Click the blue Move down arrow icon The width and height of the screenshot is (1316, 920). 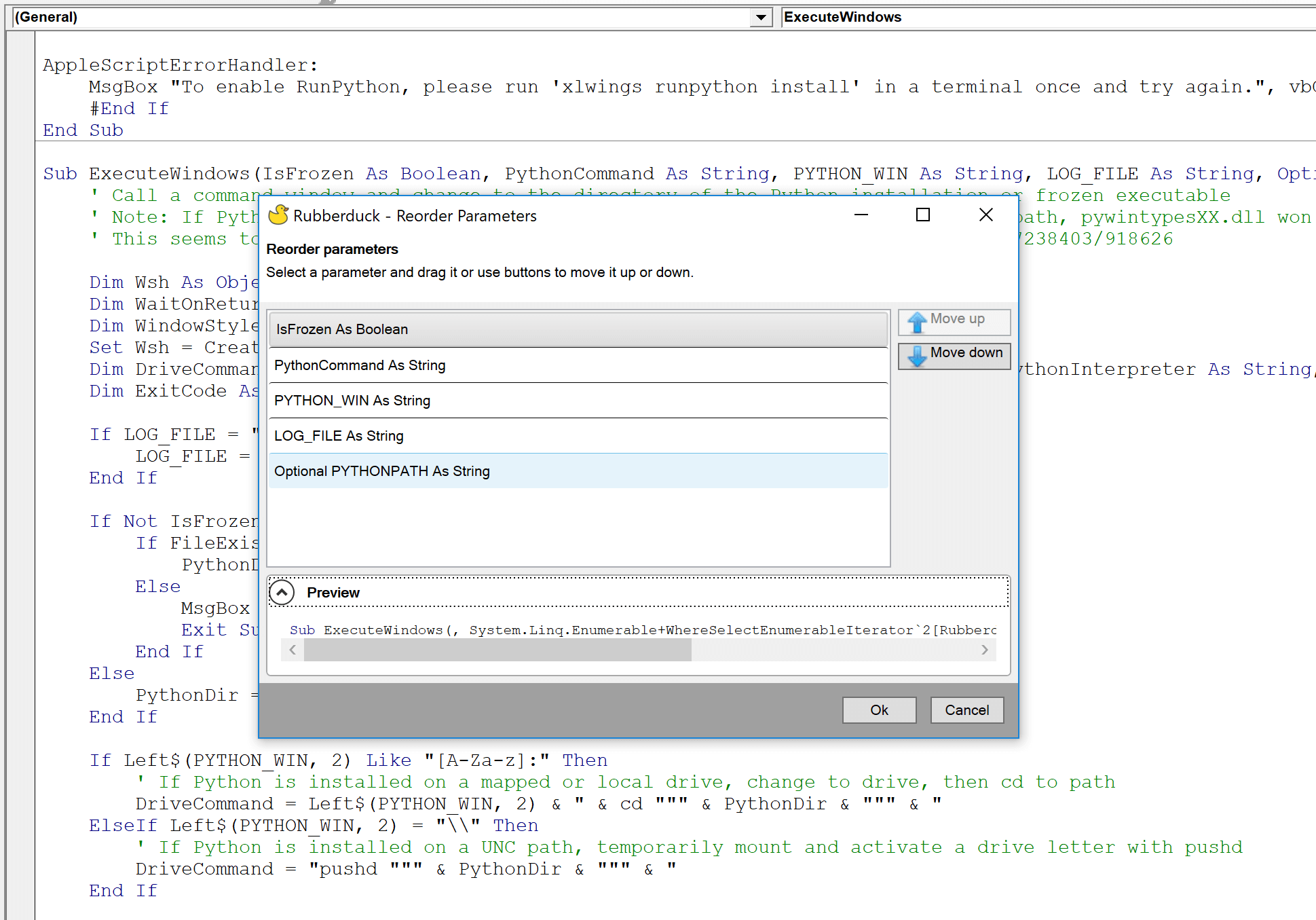pyautogui.click(x=917, y=355)
